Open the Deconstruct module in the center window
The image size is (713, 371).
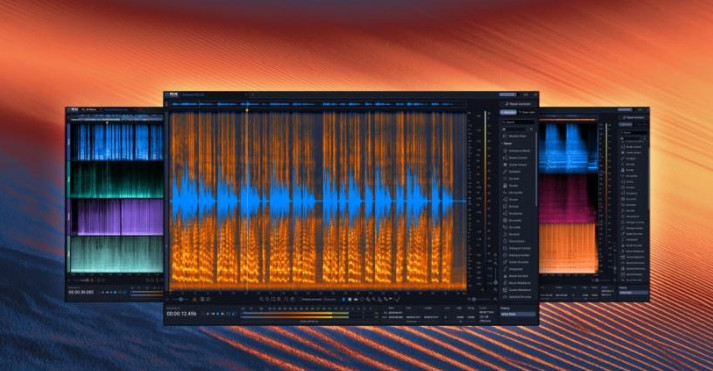pos(514,241)
